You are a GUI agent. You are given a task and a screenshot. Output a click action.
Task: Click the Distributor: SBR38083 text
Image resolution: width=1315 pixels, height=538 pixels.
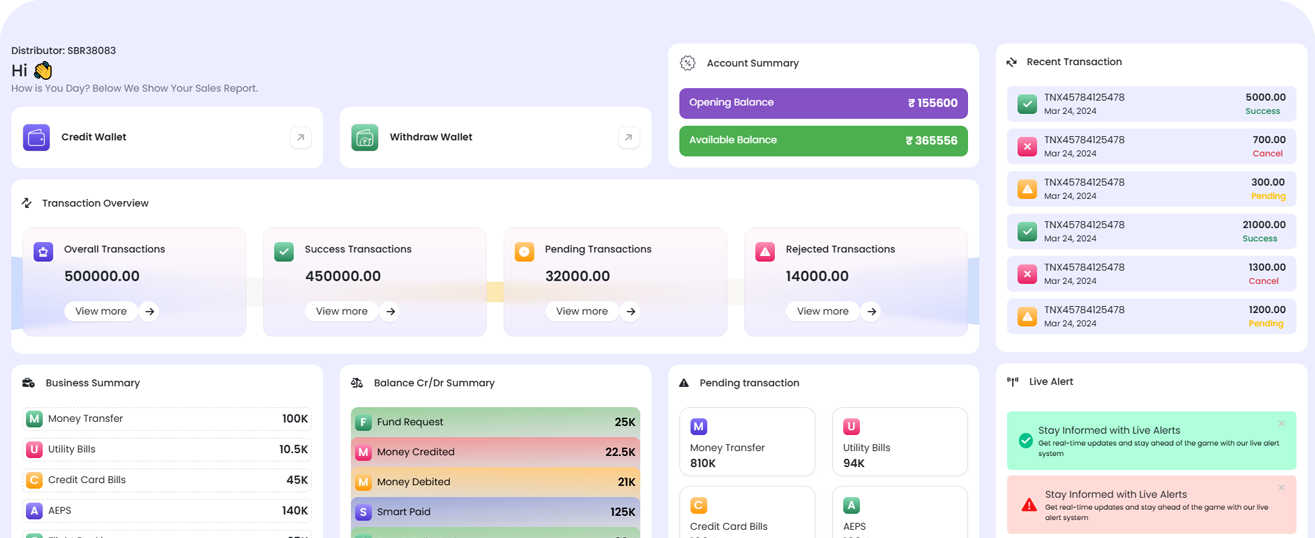(x=63, y=51)
